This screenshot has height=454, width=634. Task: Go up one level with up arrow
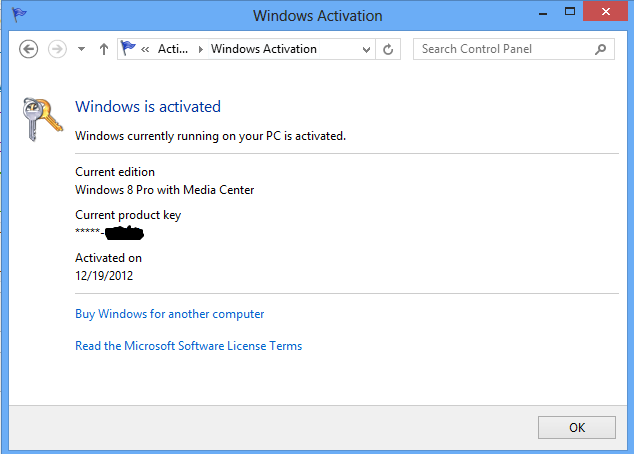pyautogui.click(x=104, y=49)
